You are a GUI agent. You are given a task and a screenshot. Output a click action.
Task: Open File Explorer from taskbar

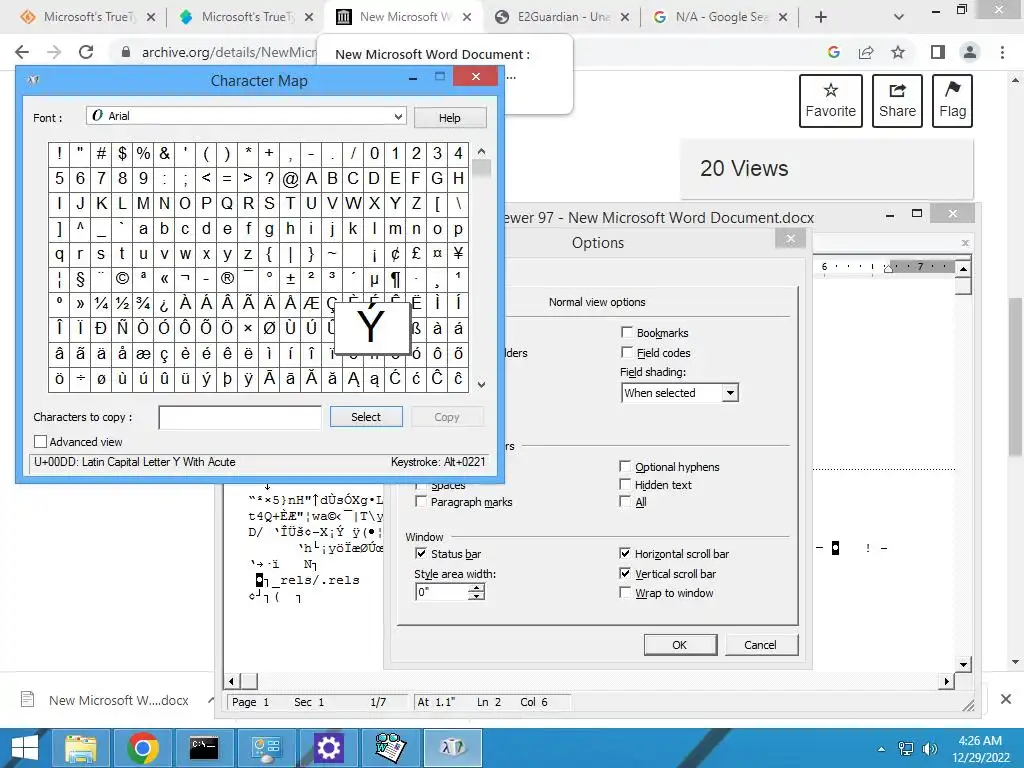(x=80, y=748)
